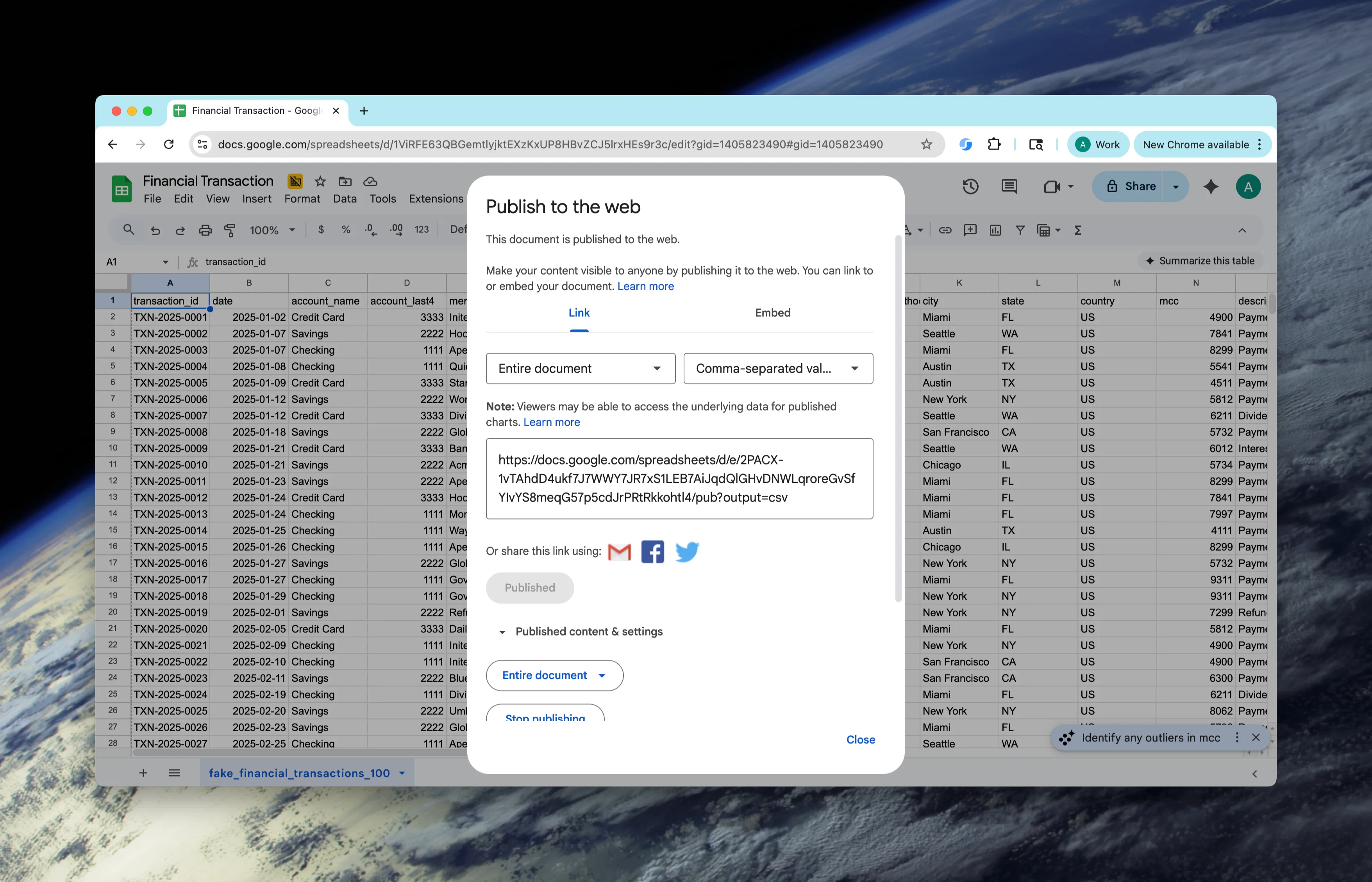Image resolution: width=1372 pixels, height=882 pixels.
Task: Open the version history clock icon
Action: (970, 186)
